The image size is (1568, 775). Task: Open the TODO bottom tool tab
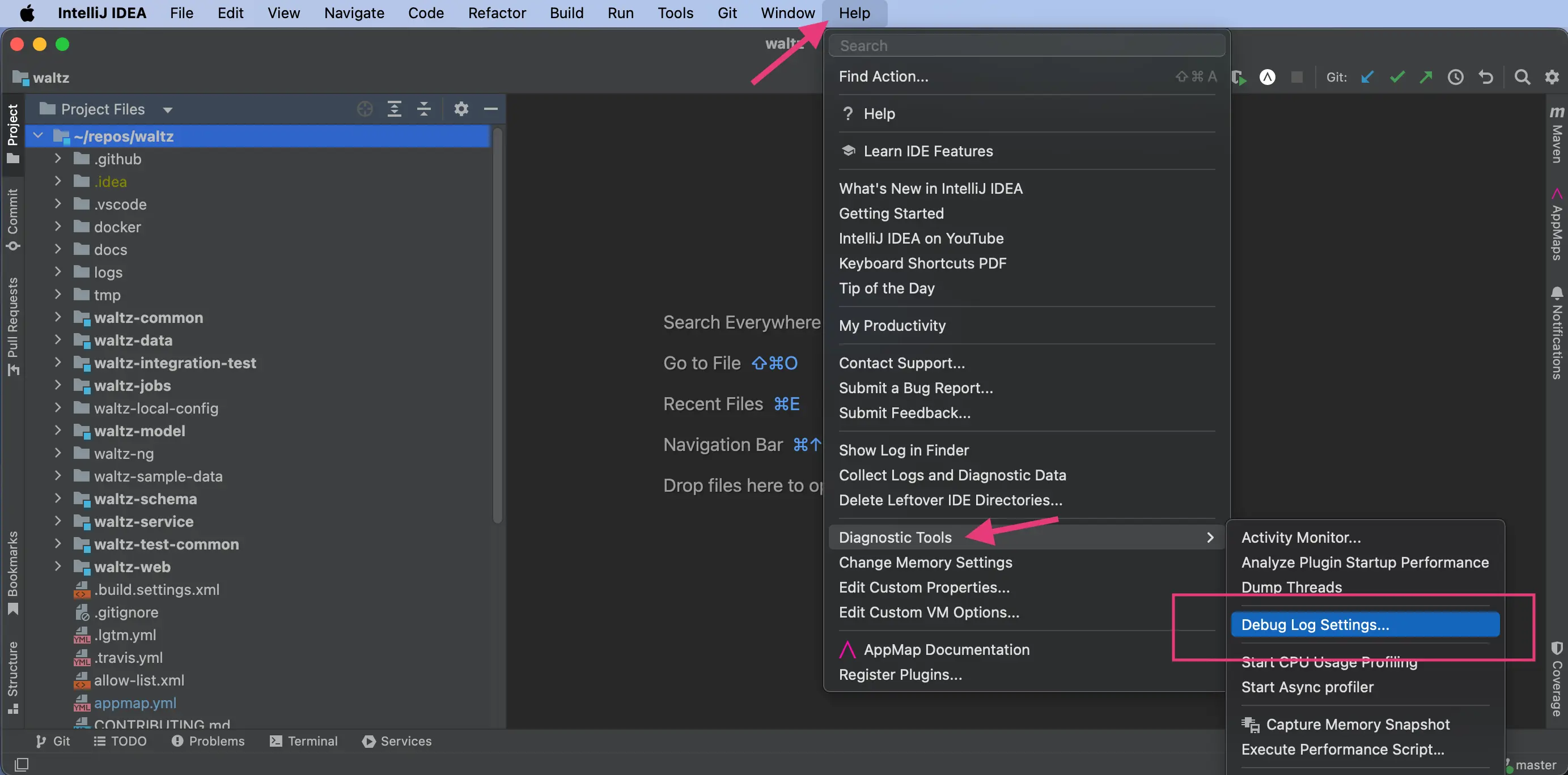coord(120,741)
